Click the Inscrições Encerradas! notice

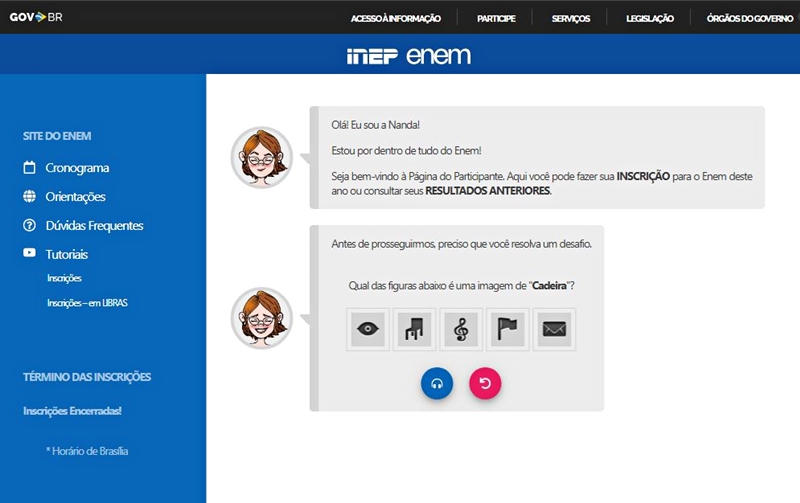72,411
